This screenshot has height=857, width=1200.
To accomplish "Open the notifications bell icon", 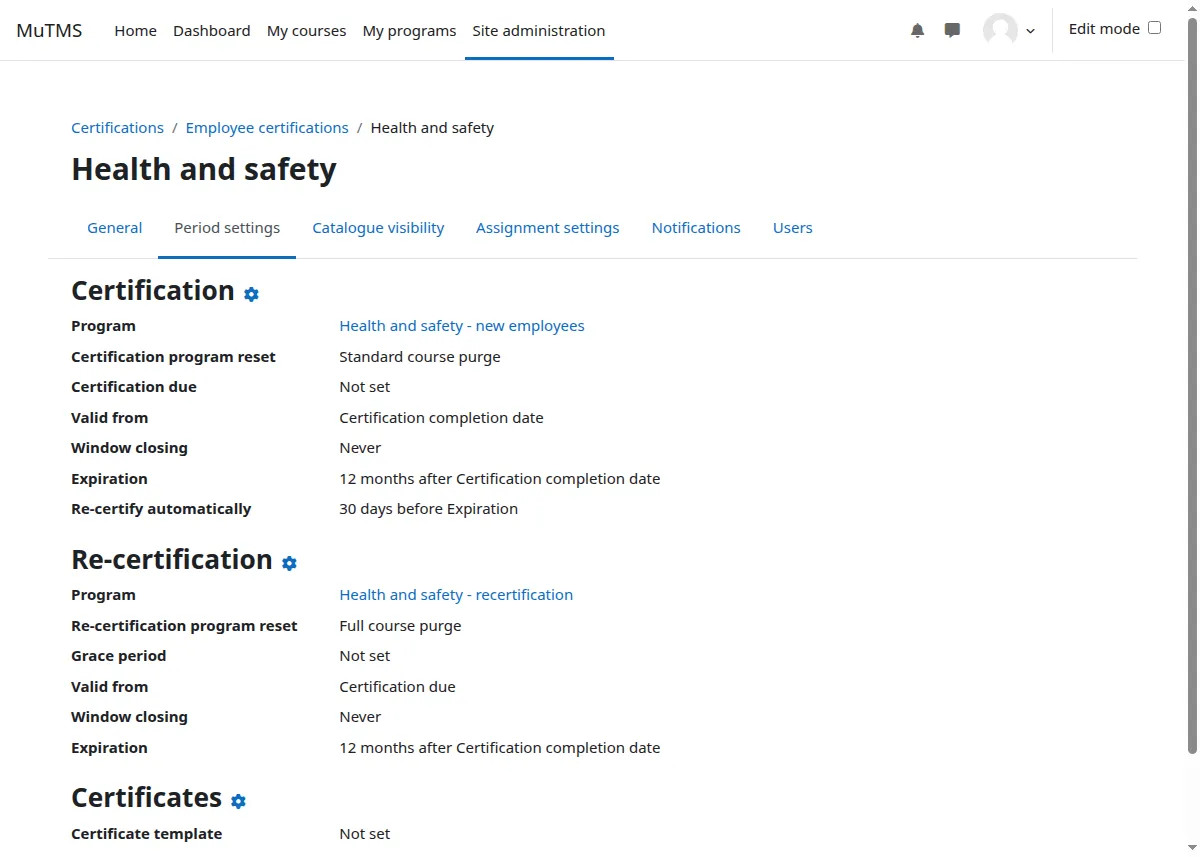I will pyautogui.click(x=917, y=31).
